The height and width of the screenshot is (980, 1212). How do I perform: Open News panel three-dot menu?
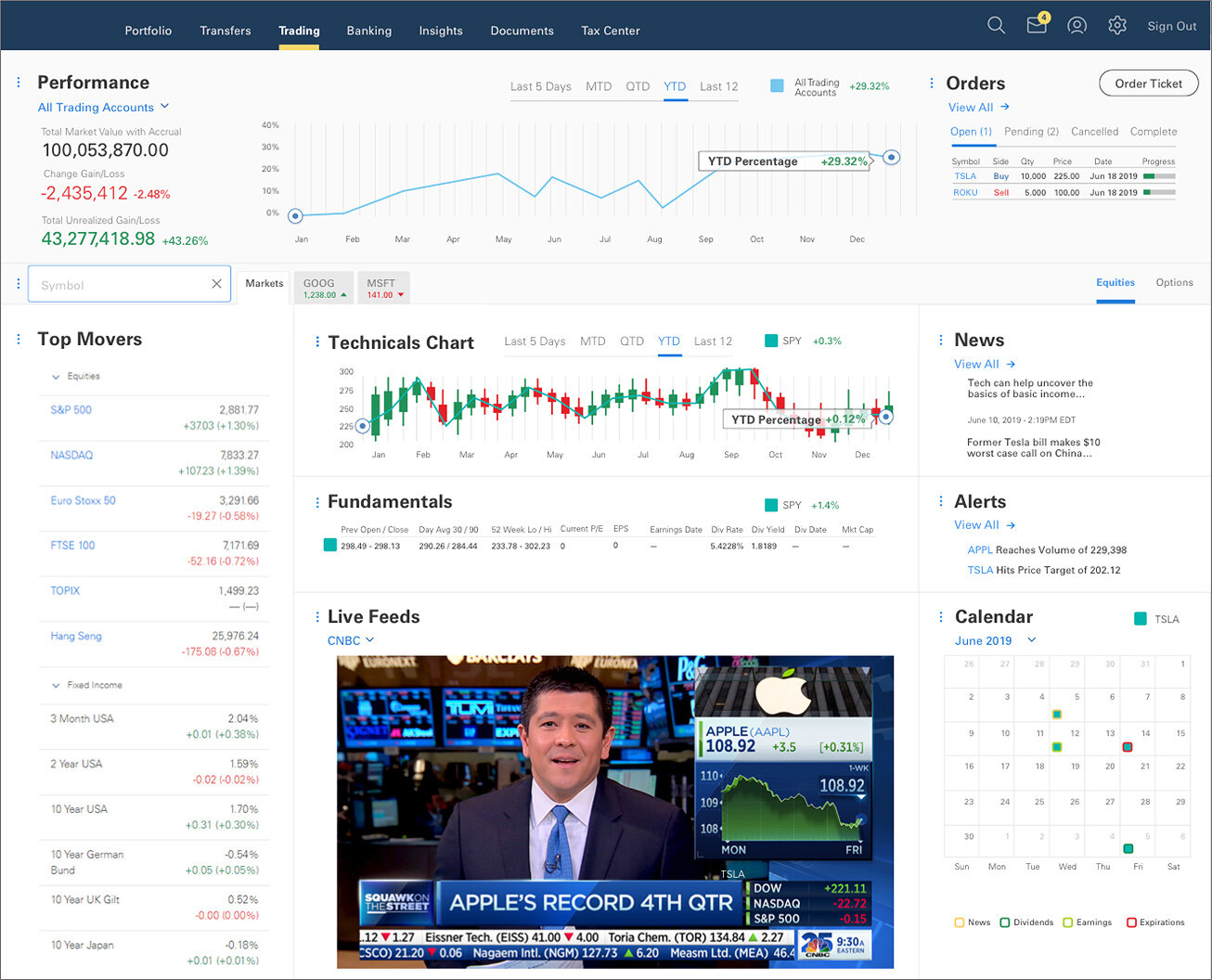point(941,341)
